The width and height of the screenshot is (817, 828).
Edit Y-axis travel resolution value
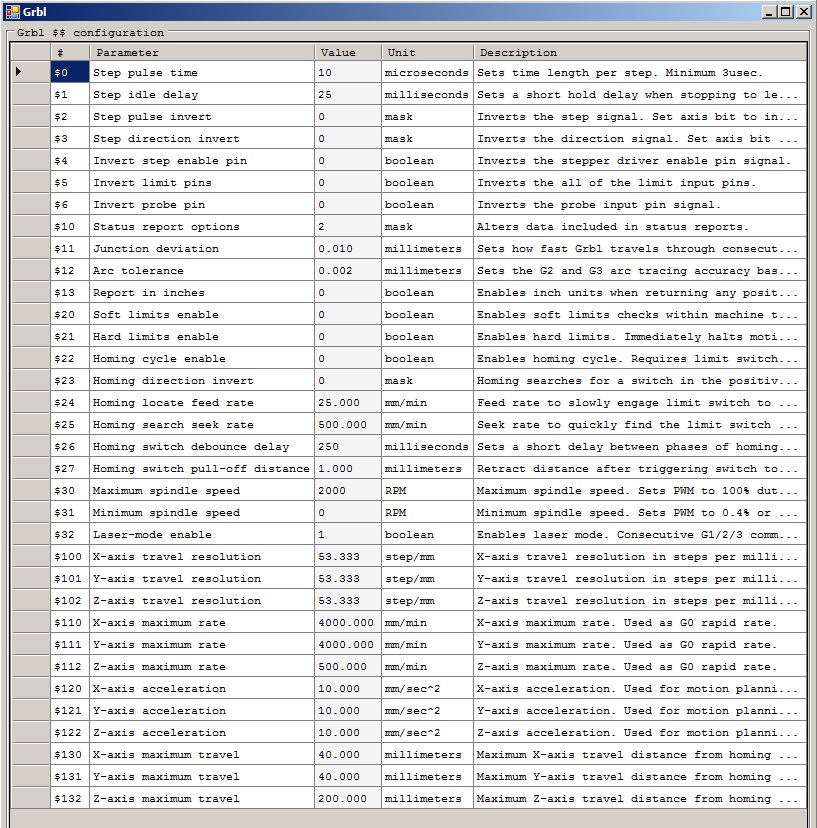click(x=349, y=579)
